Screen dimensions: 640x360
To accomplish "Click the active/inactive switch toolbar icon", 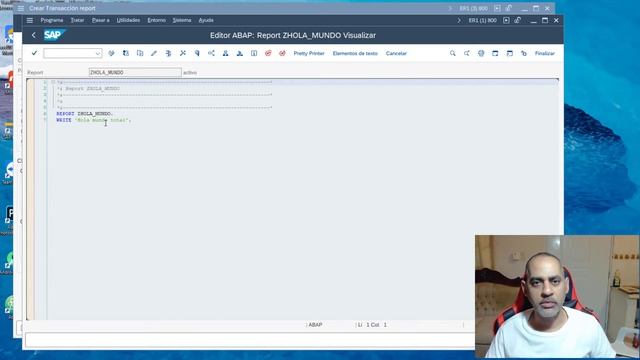I will pyautogui.click(x=126, y=53).
